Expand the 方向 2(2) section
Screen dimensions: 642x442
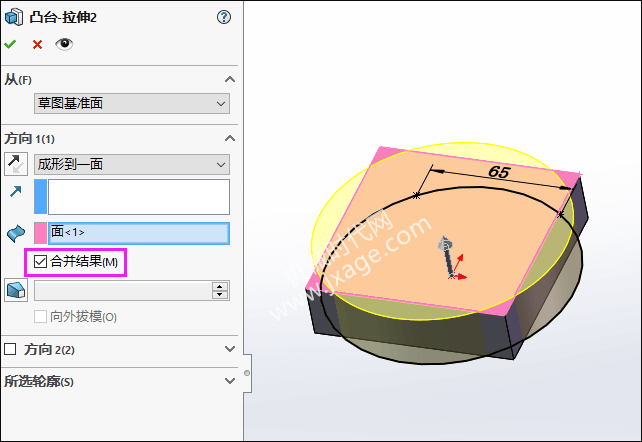pos(230,349)
